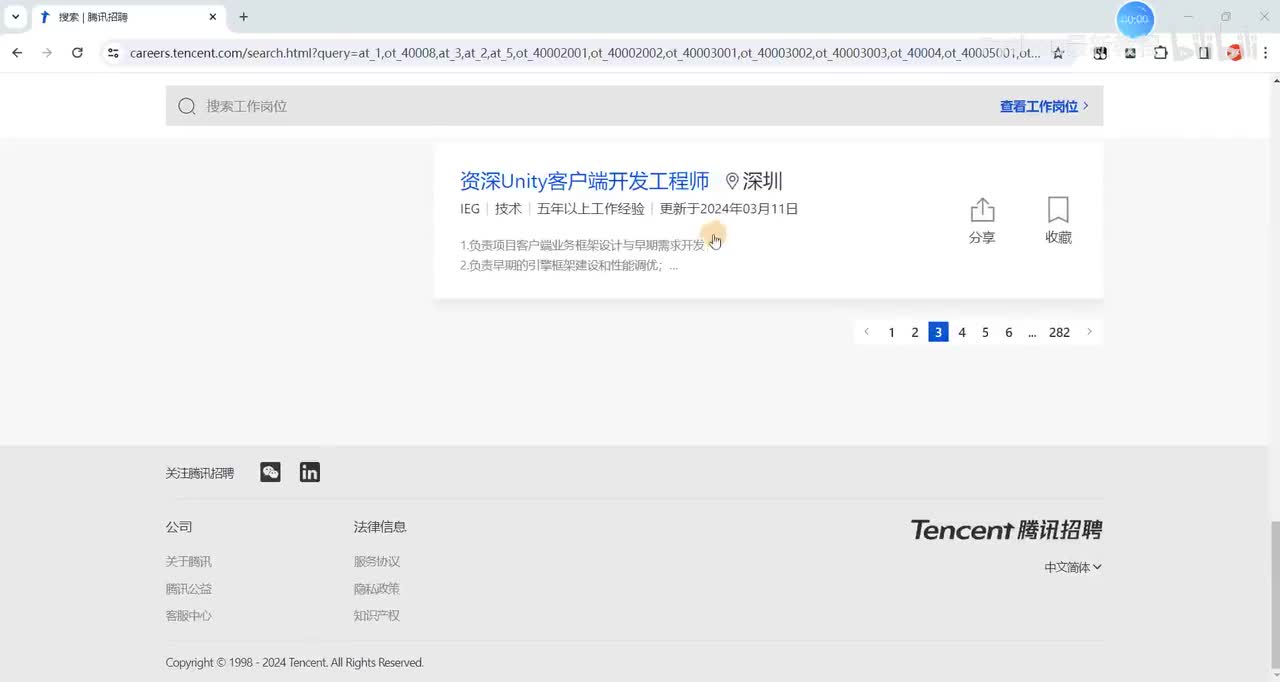This screenshot has width=1280, height=682.
Task: Go to results page 5
Action: click(x=985, y=332)
